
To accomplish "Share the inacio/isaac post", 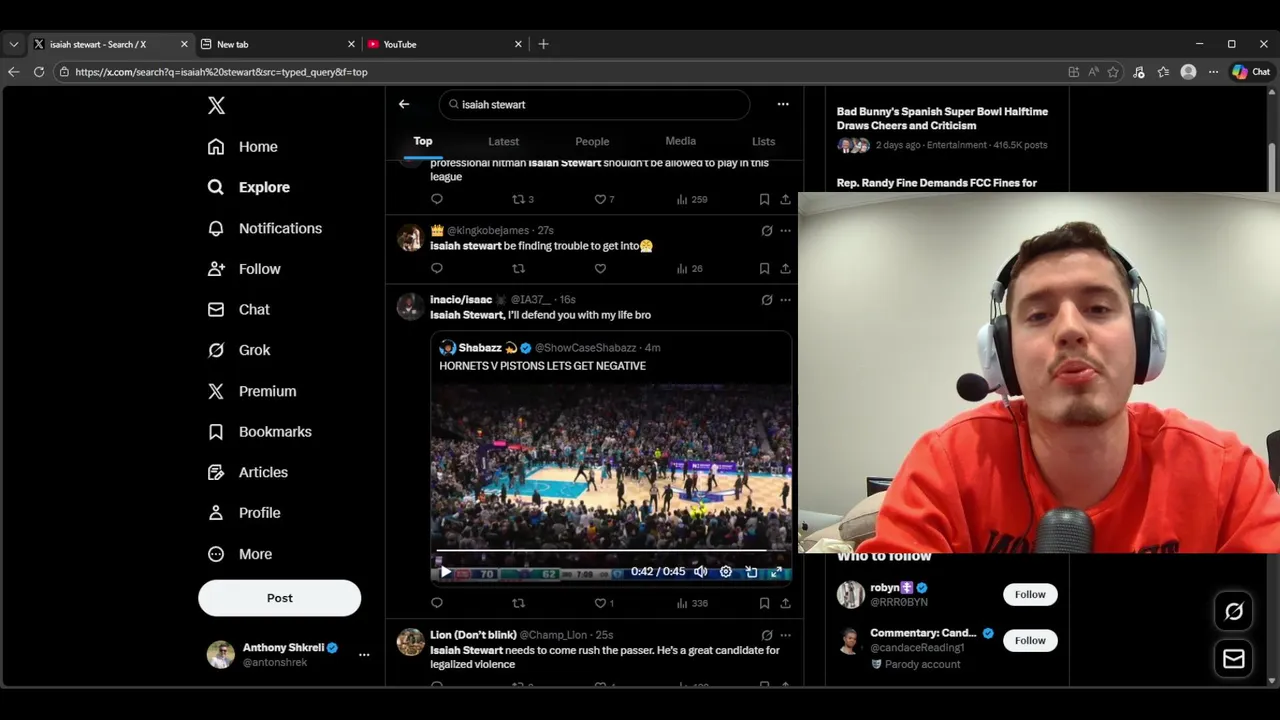I will (x=785, y=603).
